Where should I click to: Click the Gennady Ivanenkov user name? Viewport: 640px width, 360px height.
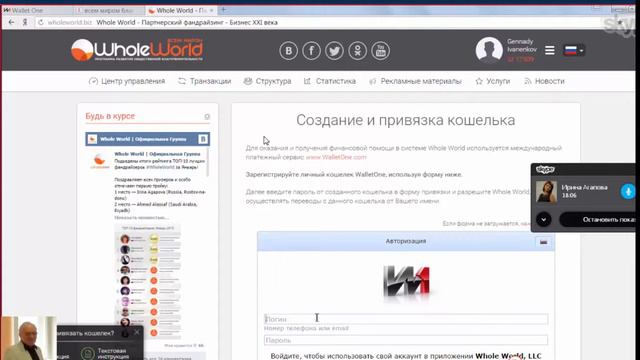pos(522,45)
